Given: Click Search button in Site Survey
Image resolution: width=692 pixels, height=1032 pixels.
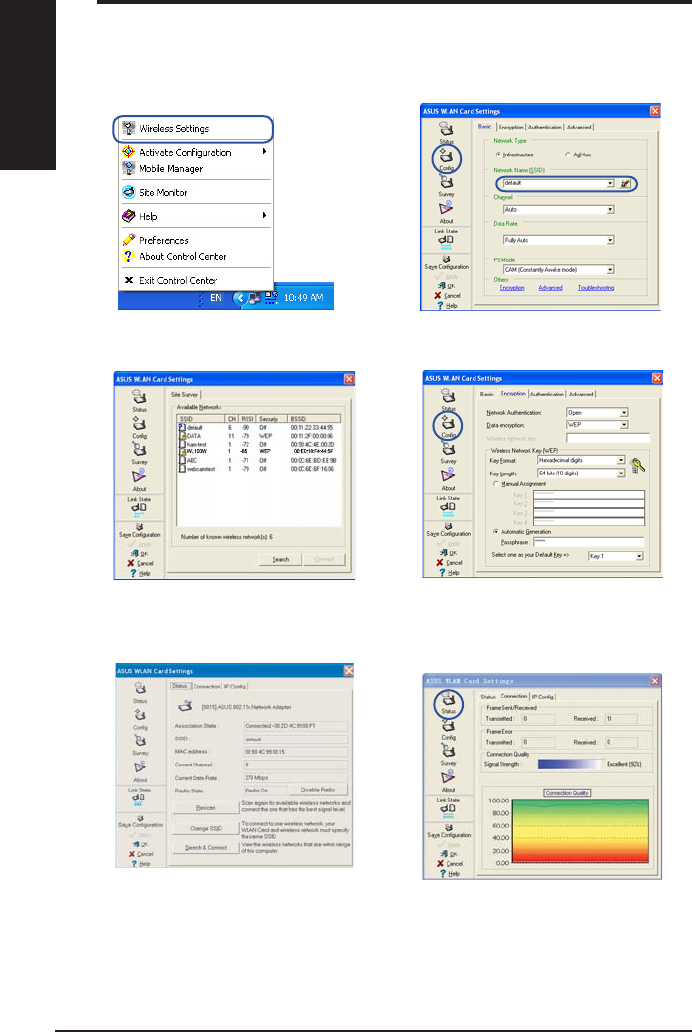Looking at the screenshot, I should tap(281, 559).
